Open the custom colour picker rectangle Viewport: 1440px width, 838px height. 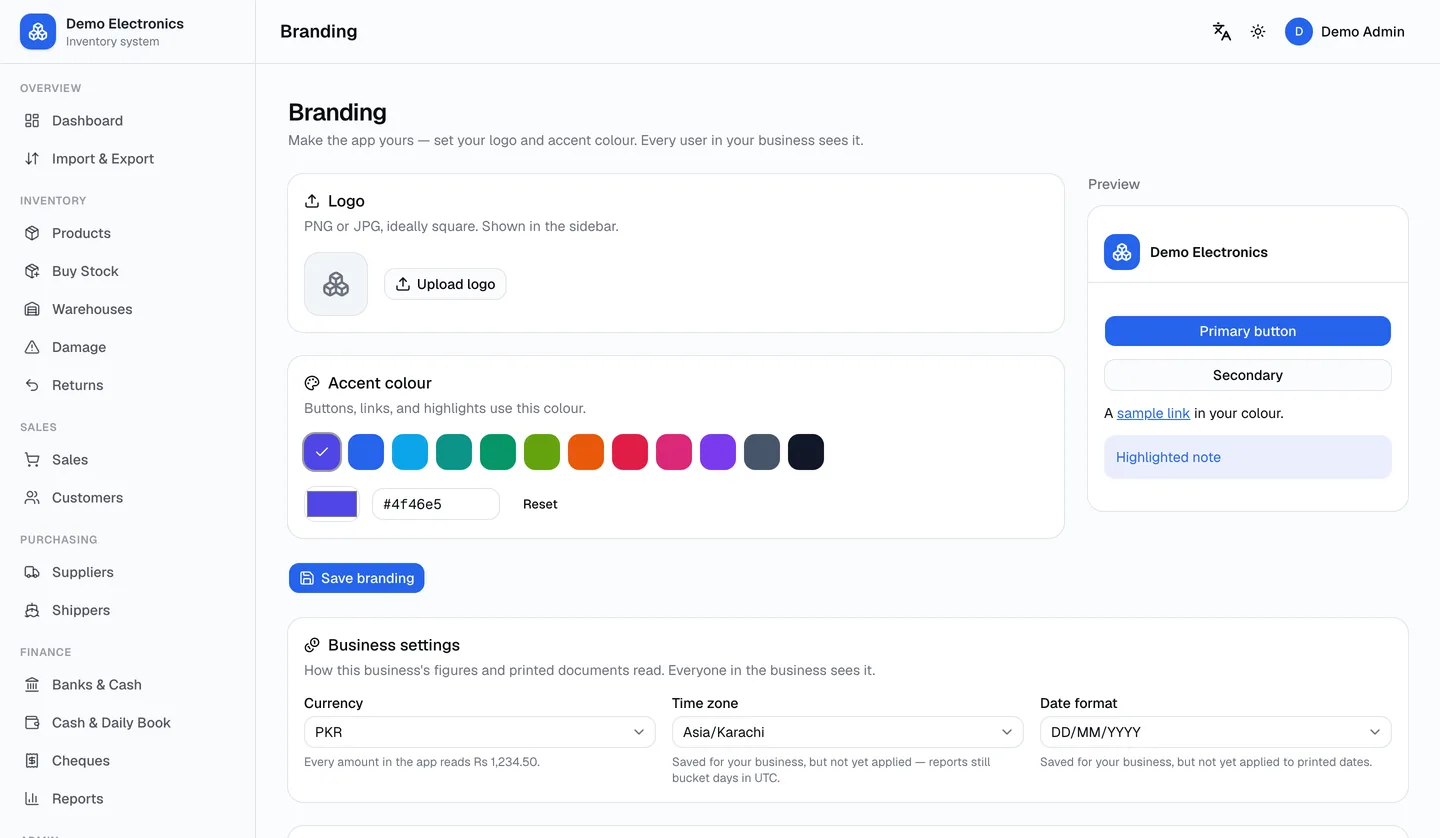pos(332,504)
